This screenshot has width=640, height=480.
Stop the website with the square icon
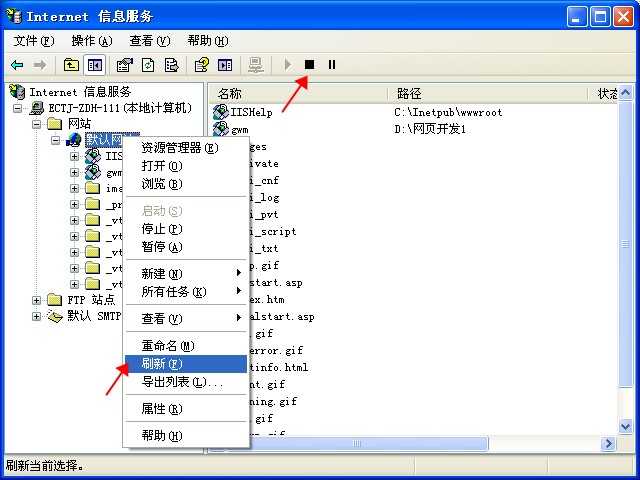tap(310, 64)
